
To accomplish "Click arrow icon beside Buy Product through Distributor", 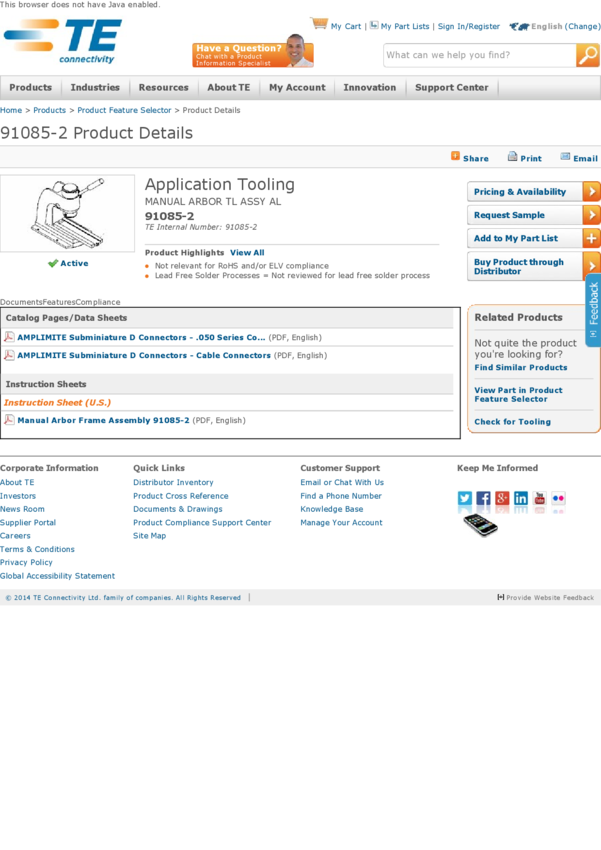I will point(591,266).
